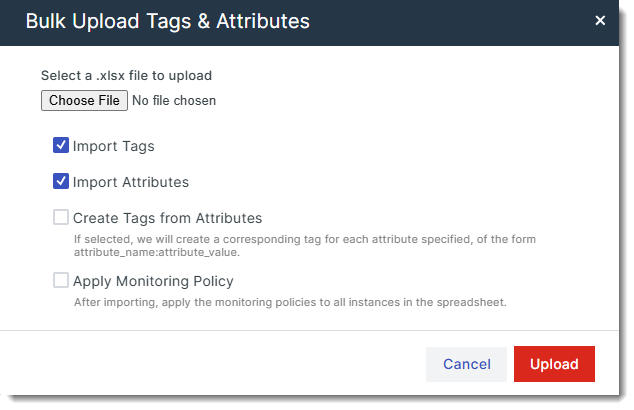634x410 pixels.
Task: Disable the Import Attributes checkbox
Action: (x=61, y=182)
